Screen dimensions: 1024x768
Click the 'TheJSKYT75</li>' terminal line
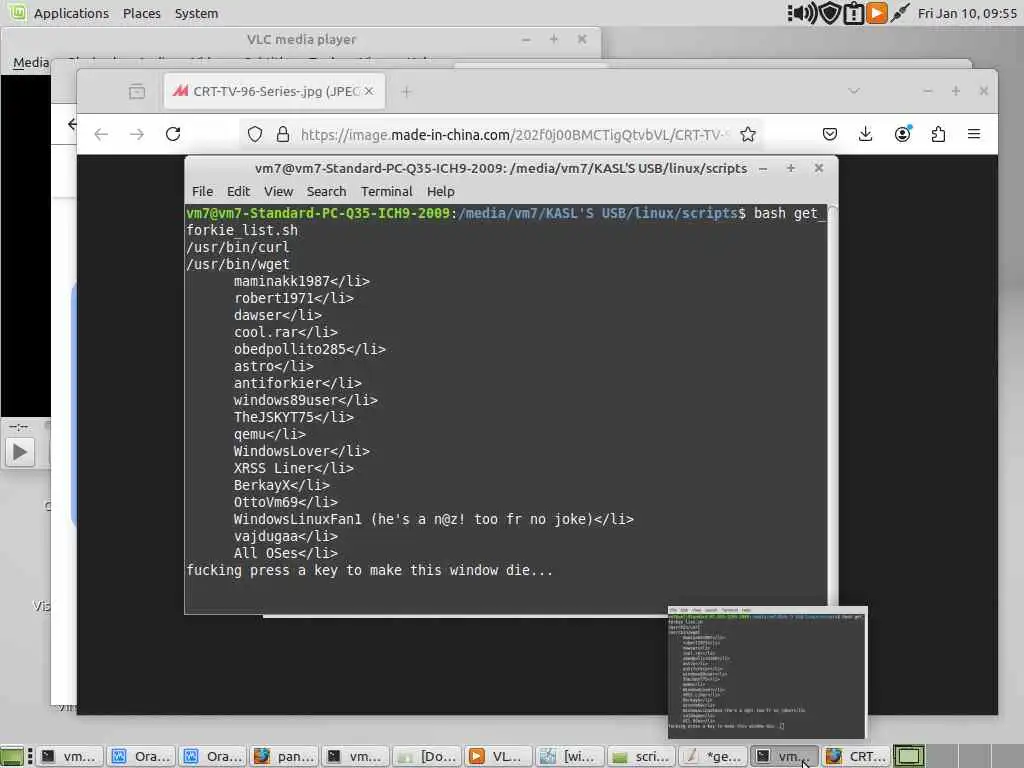point(293,417)
